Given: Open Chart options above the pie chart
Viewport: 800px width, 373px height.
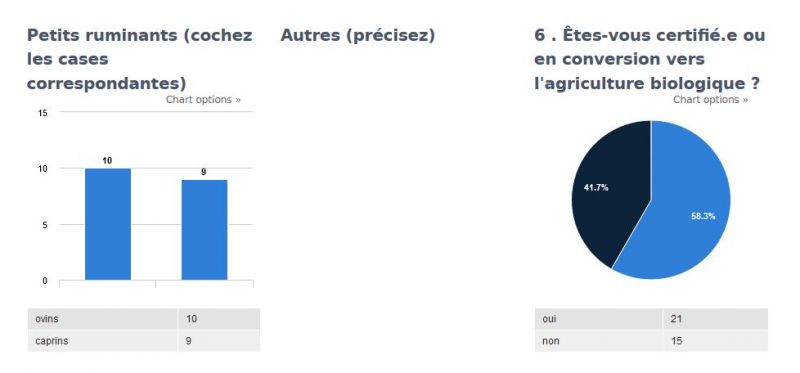Looking at the screenshot, I should [710, 100].
